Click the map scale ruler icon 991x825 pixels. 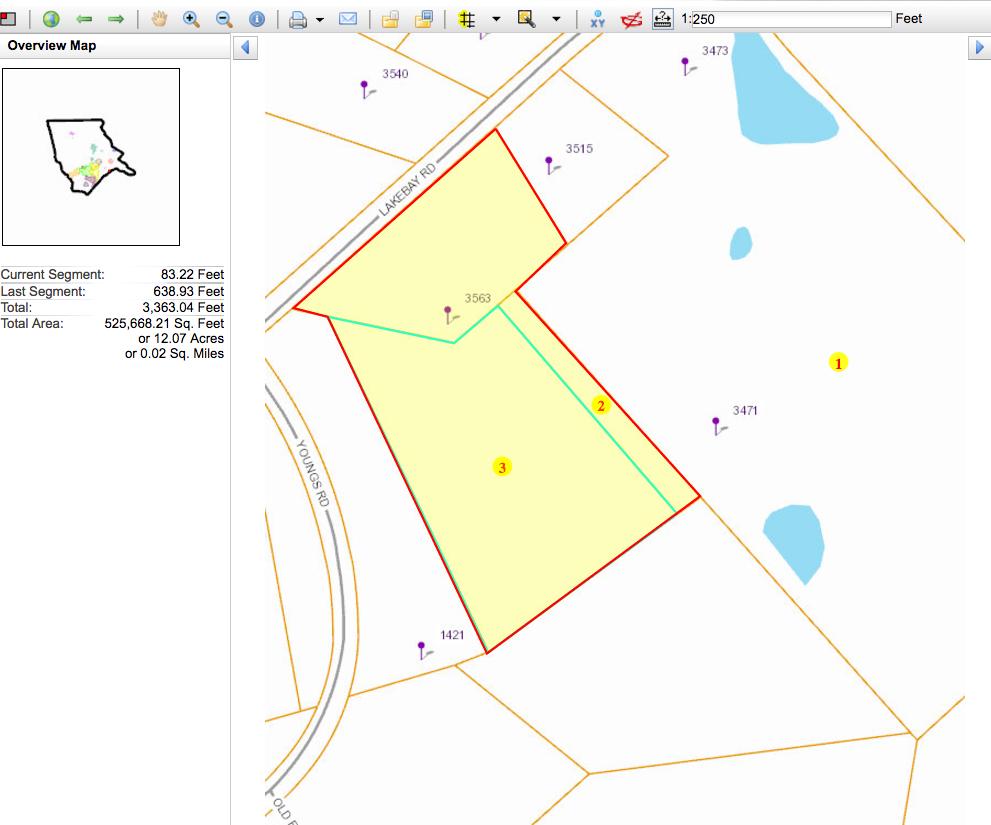coord(662,19)
